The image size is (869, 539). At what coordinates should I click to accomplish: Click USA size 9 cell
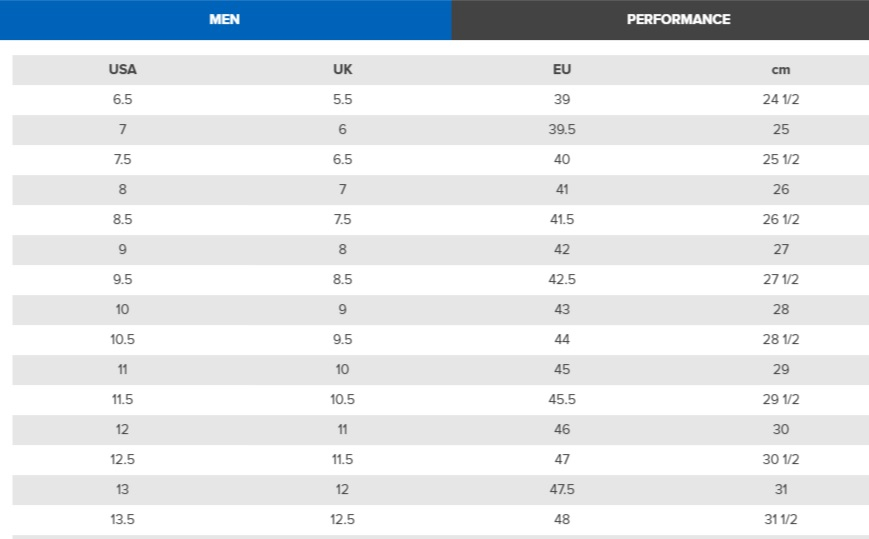[122, 249]
